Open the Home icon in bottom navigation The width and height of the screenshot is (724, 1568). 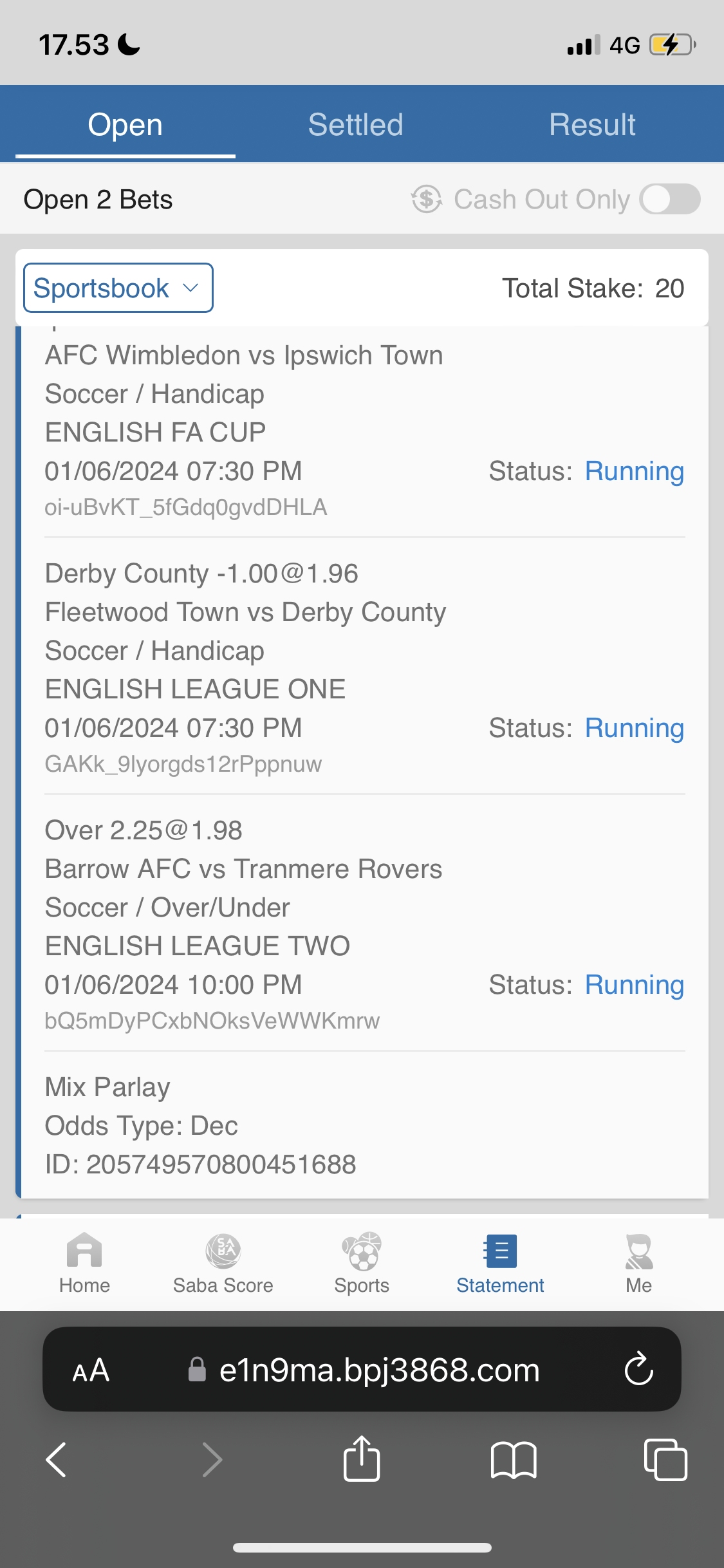[84, 1251]
